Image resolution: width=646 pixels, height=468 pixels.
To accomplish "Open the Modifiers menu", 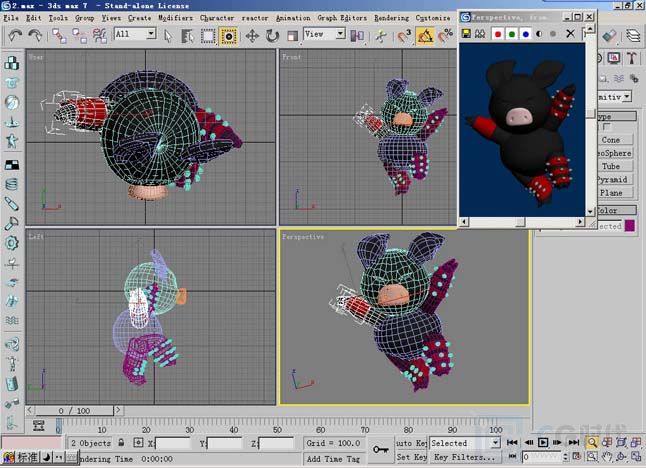I will pyautogui.click(x=175, y=18).
